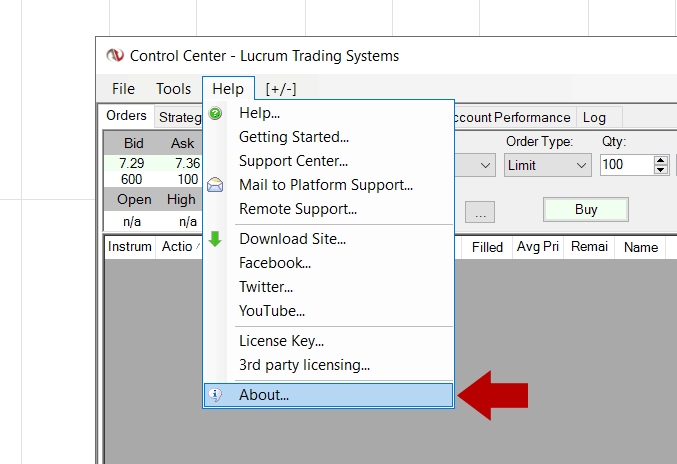Click the info icon beside About
The width and height of the screenshot is (677, 464).
(x=215, y=395)
